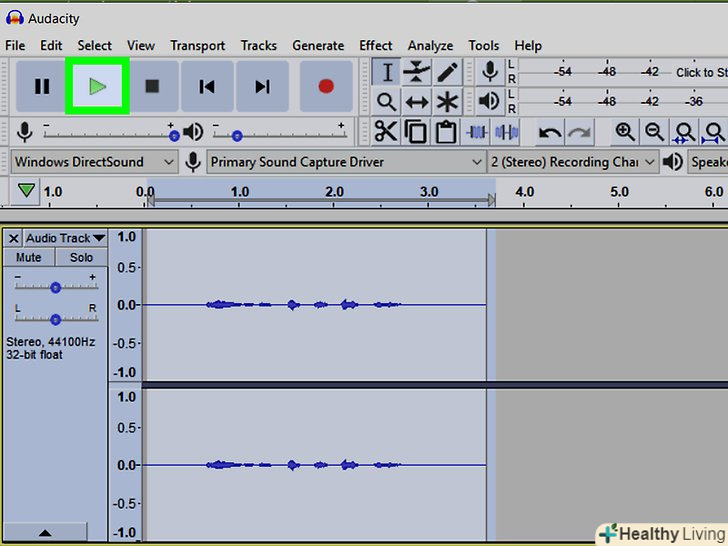Skip to end of the track
728x546 pixels.
(x=262, y=86)
